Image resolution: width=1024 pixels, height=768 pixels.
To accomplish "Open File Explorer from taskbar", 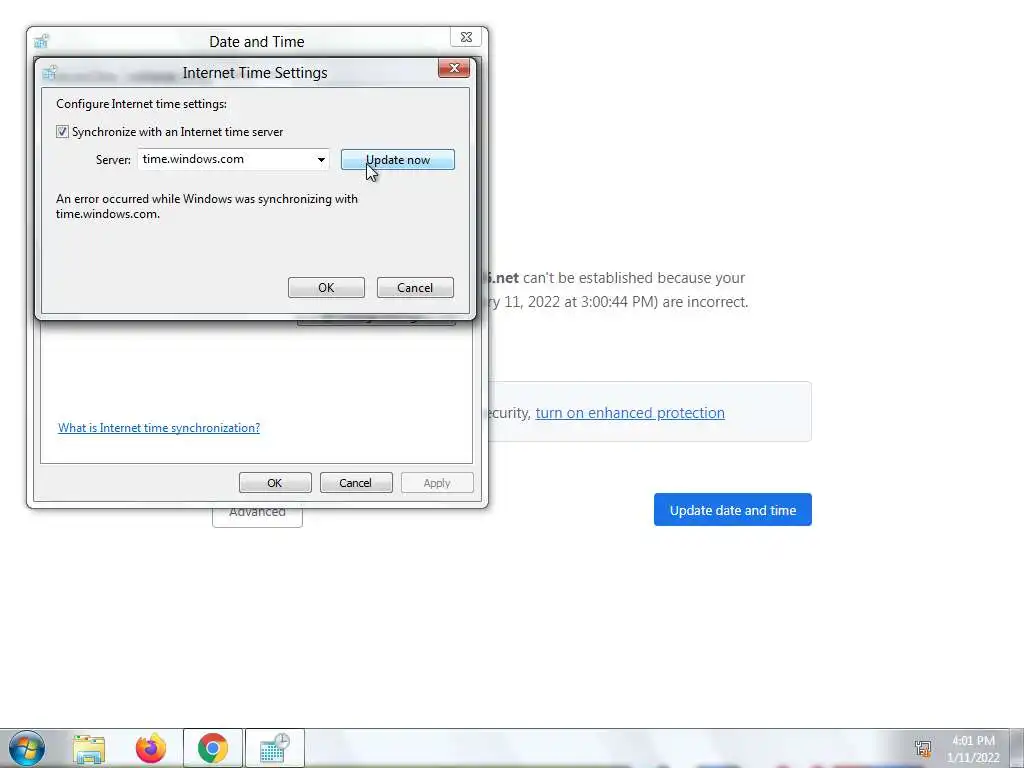I will coord(89,748).
